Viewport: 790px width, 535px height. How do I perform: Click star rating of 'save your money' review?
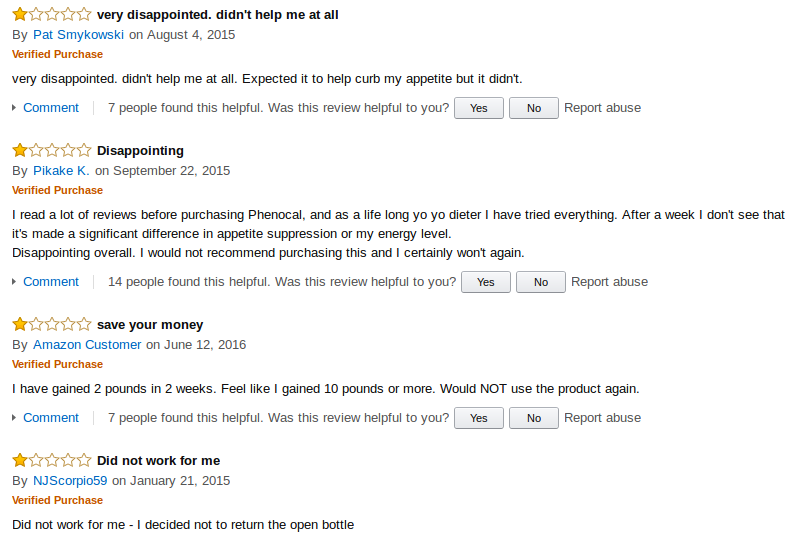tap(52, 324)
